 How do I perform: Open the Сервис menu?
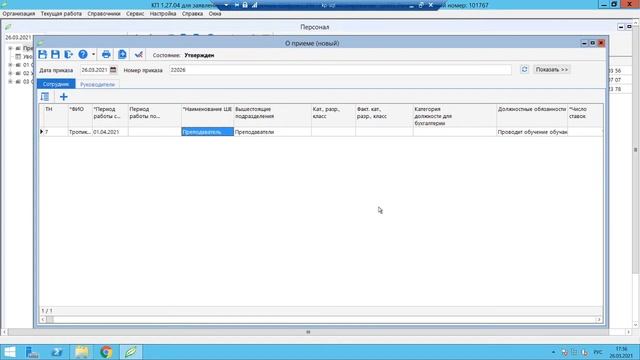point(135,13)
